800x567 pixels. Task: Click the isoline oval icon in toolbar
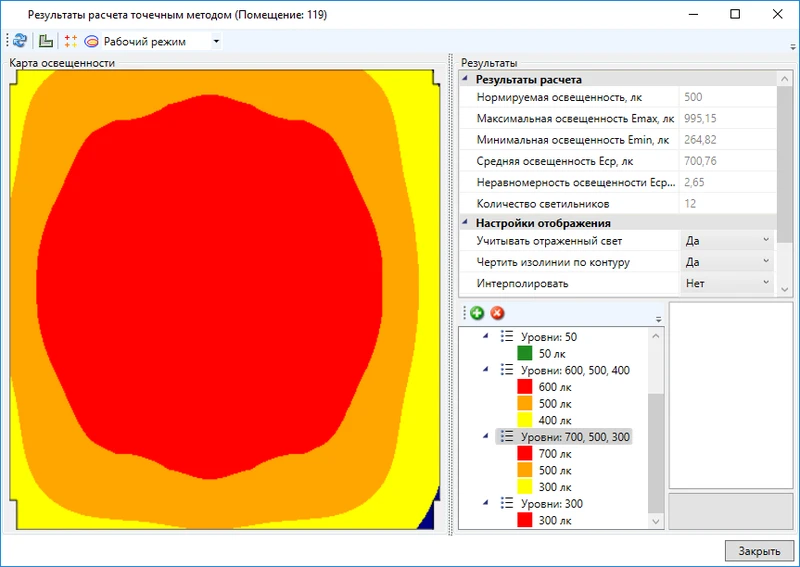click(92, 41)
